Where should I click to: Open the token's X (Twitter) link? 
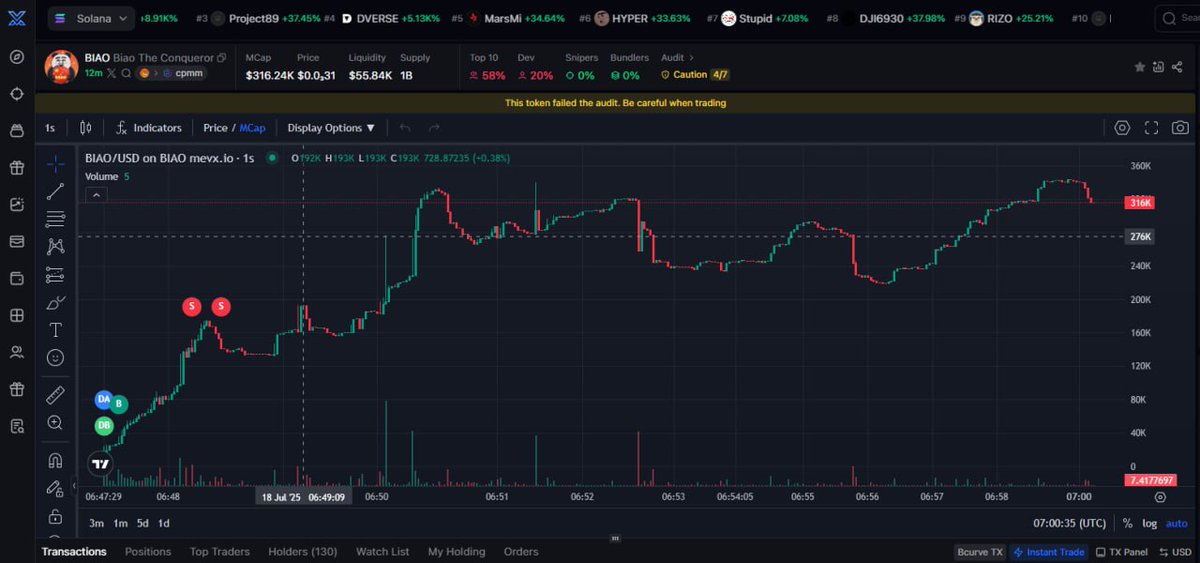pyautogui.click(x=112, y=74)
